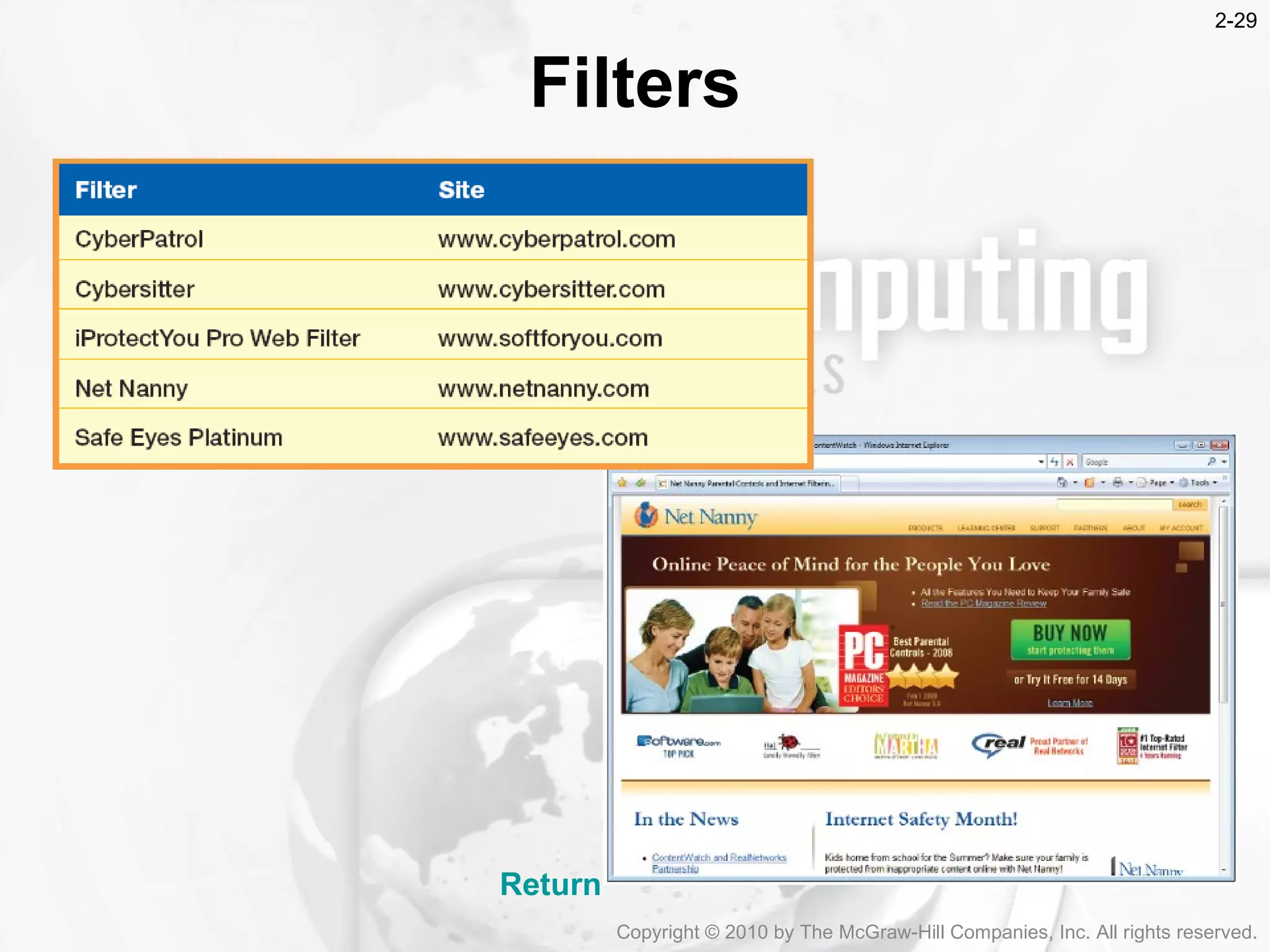Click the www.netnanny.com table cell
1270x952 pixels.
pyautogui.click(x=543, y=389)
